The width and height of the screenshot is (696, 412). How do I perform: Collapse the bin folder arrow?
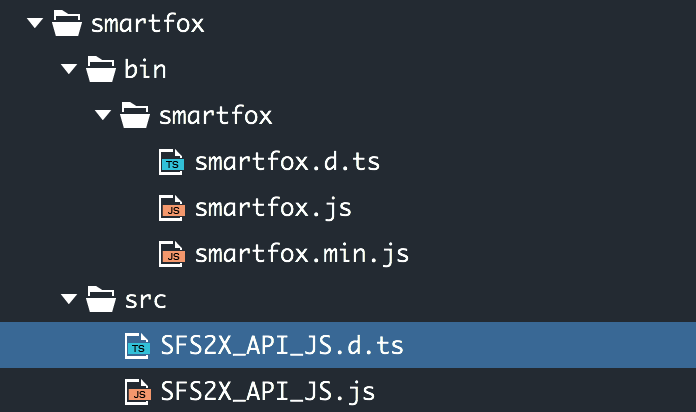(69, 69)
